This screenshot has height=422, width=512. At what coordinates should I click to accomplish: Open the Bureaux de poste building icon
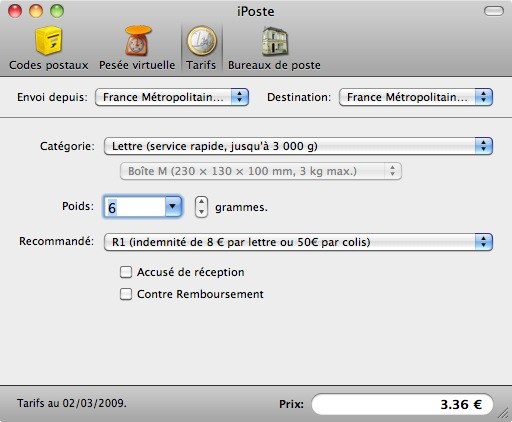(x=275, y=41)
